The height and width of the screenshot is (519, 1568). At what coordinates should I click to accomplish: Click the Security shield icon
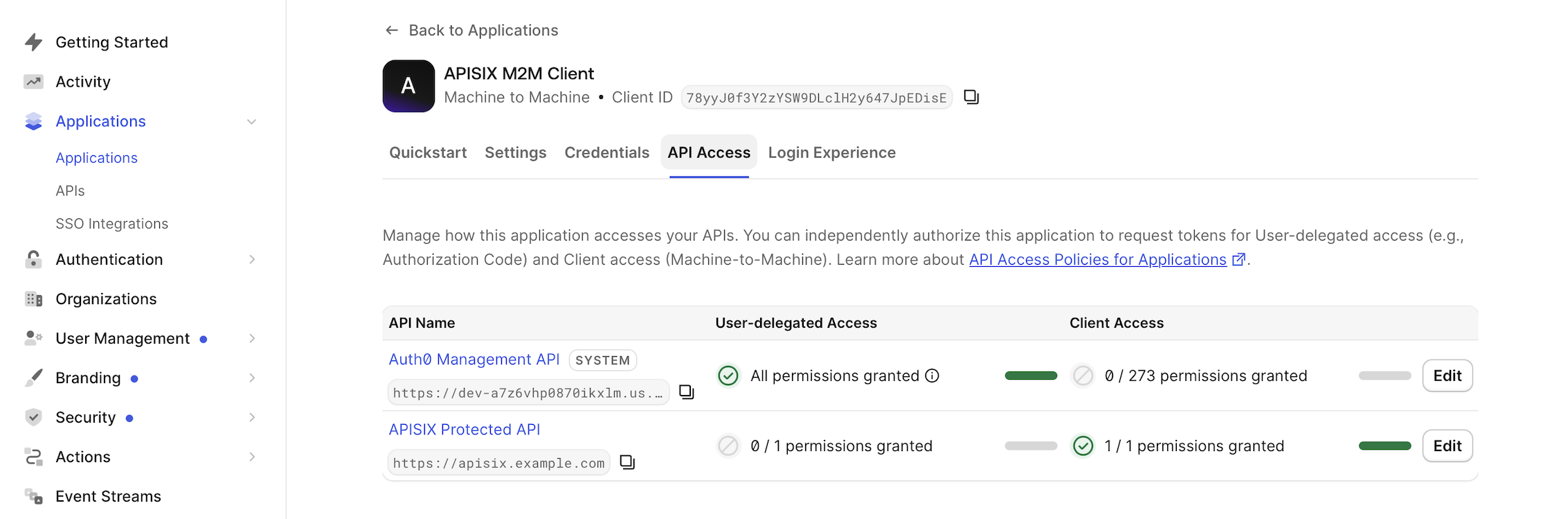point(33,417)
